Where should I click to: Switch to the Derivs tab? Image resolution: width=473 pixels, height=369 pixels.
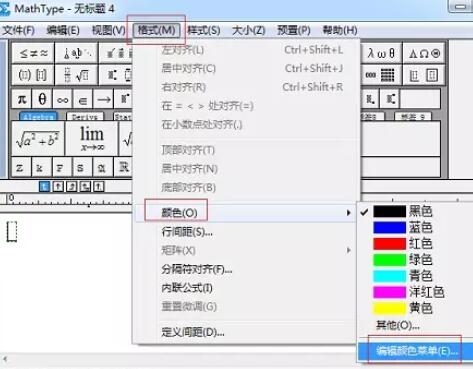tap(85, 116)
